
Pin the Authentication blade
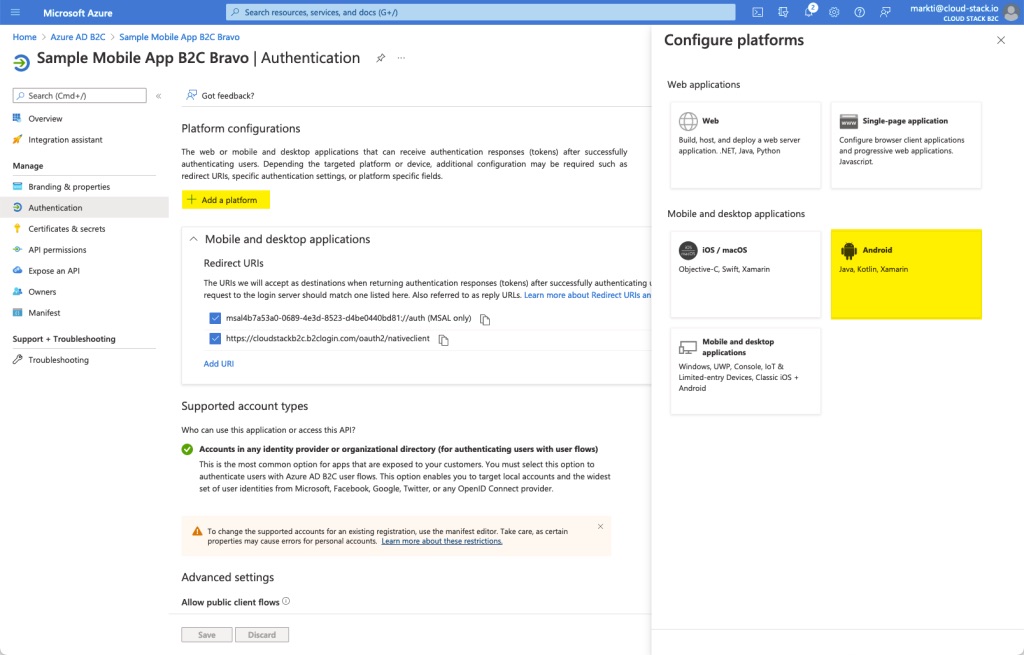coord(381,58)
